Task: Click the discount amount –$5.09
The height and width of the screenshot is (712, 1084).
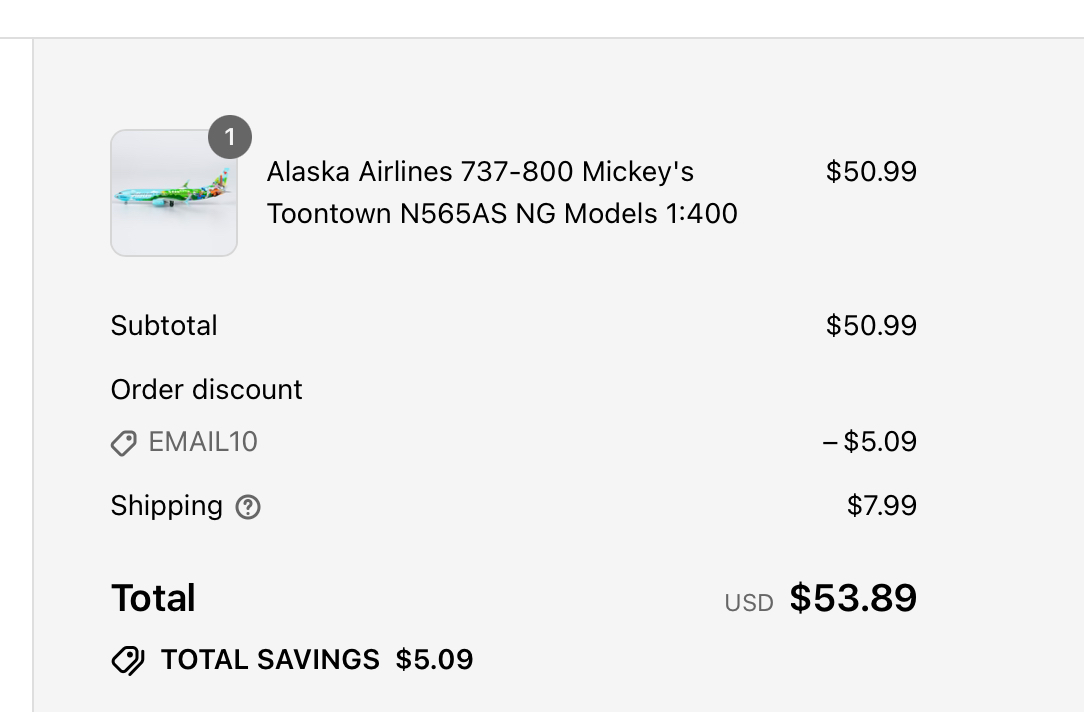Action: [869, 442]
